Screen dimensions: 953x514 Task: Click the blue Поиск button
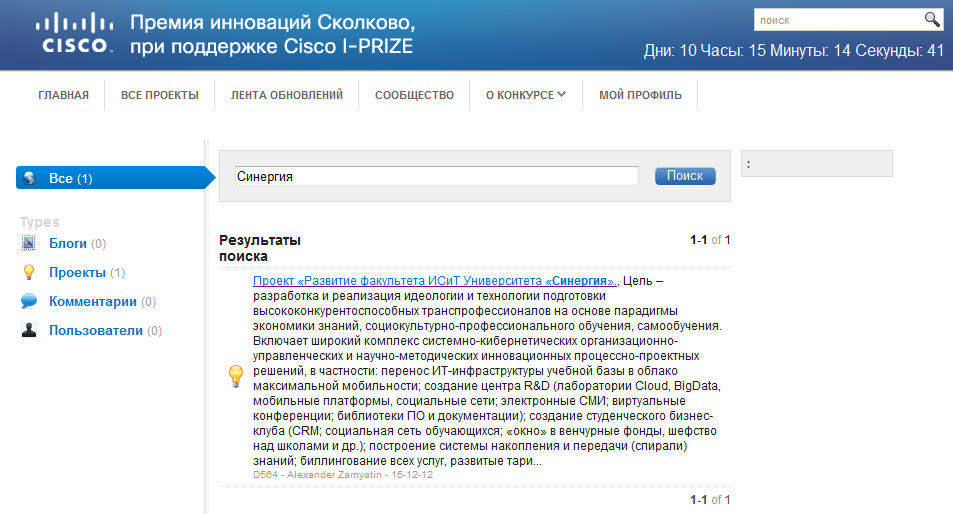click(685, 176)
